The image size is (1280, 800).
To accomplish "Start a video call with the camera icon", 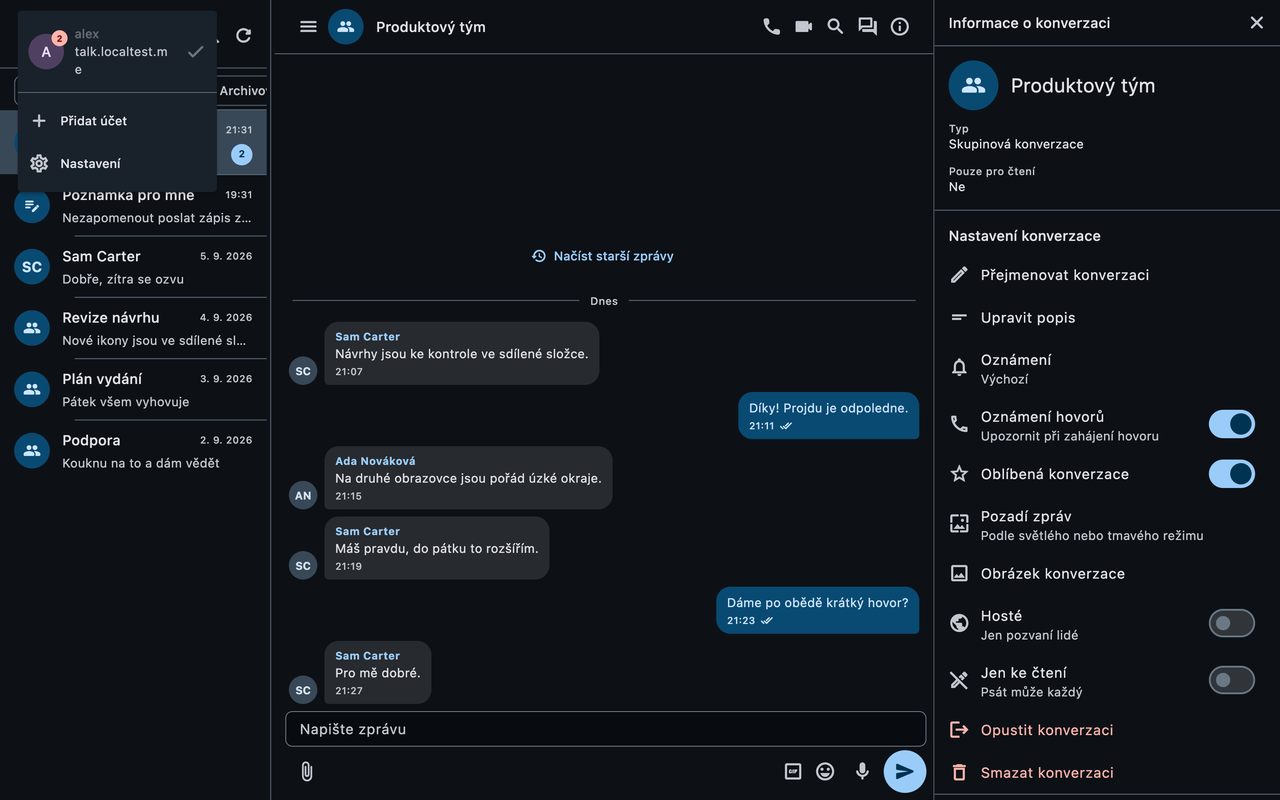I will pos(803,27).
